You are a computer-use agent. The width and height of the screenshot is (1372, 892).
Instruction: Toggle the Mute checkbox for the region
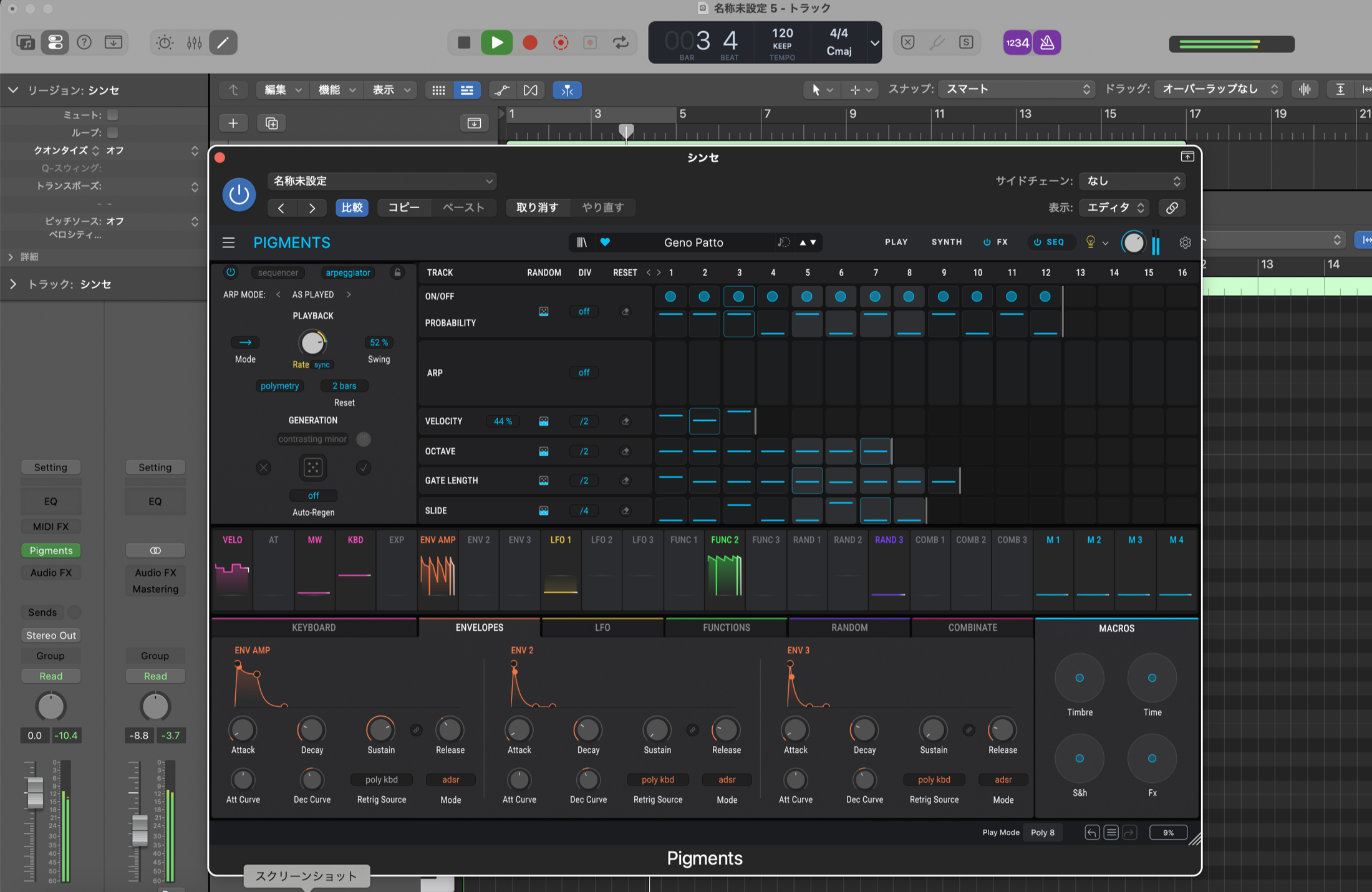click(113, 115)
